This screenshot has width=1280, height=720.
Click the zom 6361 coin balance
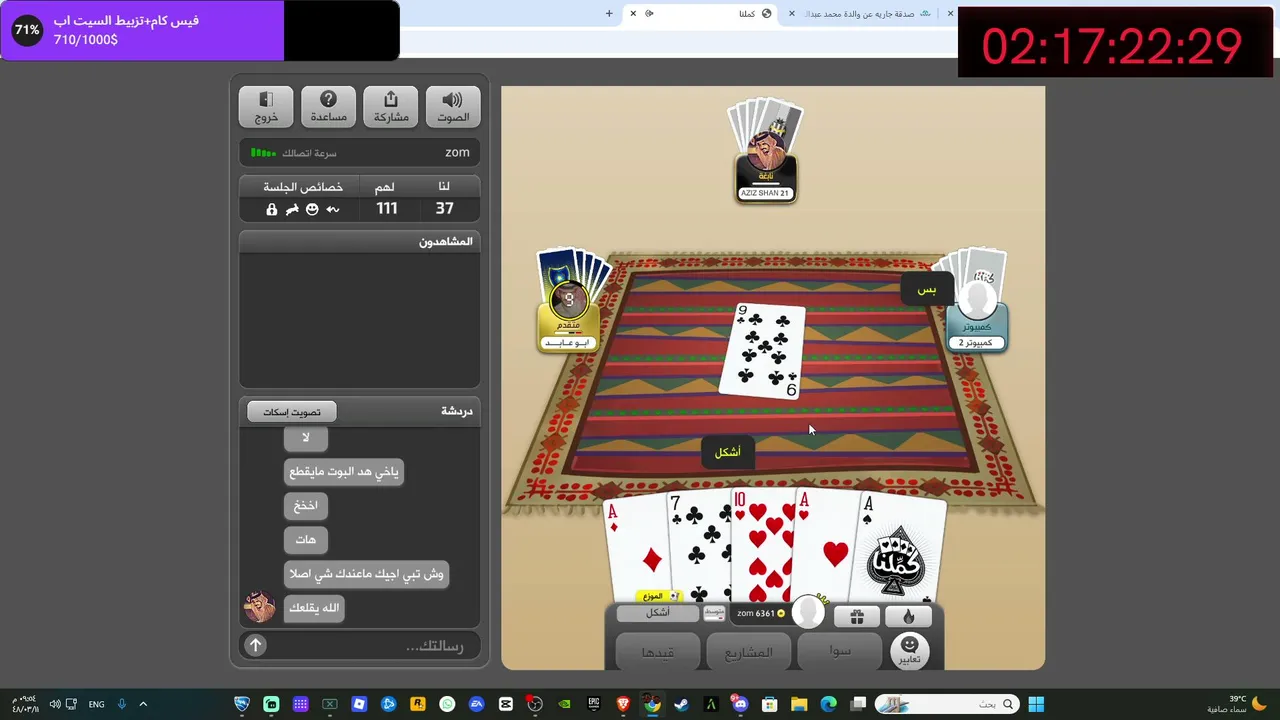click(x=761, y=613)
